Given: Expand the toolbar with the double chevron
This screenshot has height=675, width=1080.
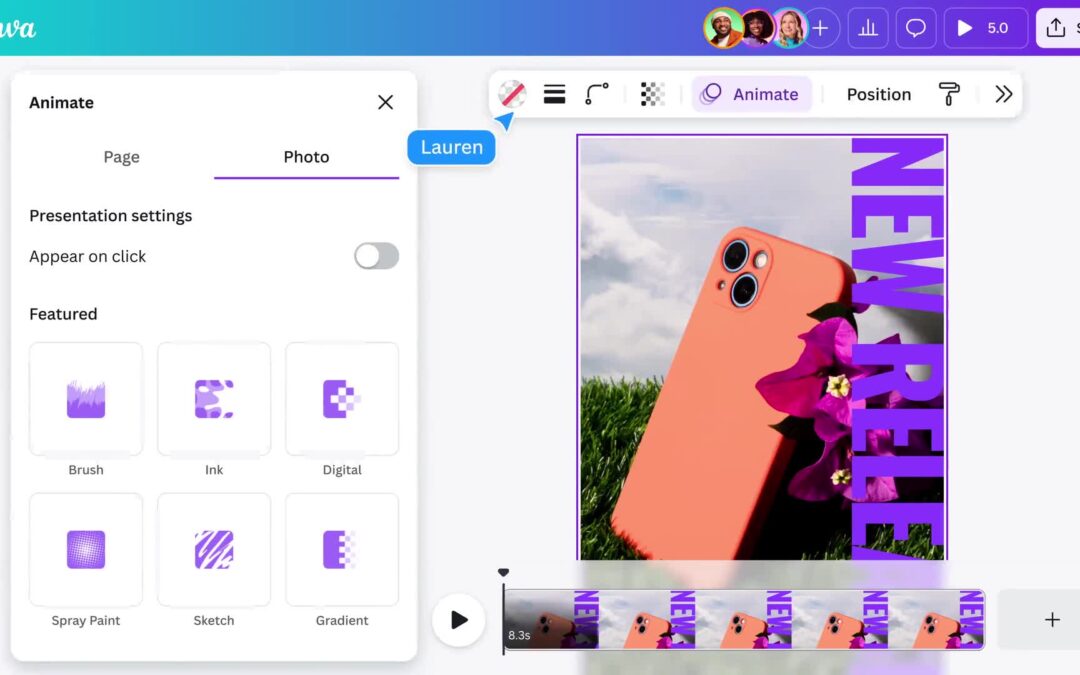Looking at the screenshot, I should coord(1003,93).
